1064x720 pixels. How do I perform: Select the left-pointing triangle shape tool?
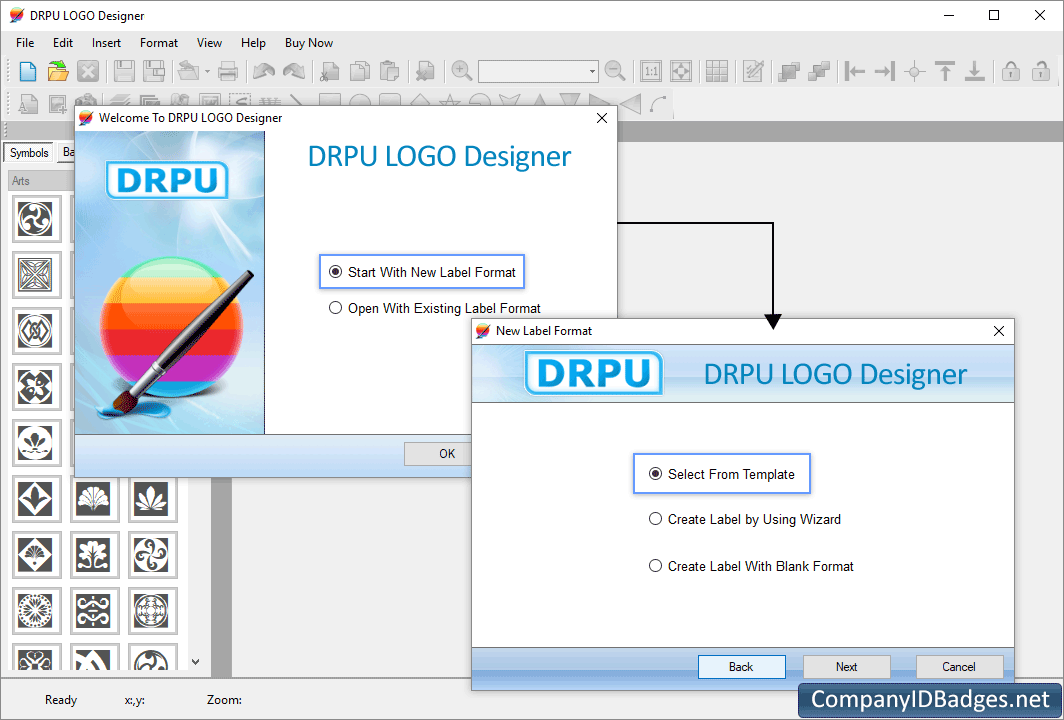(630, 104)
